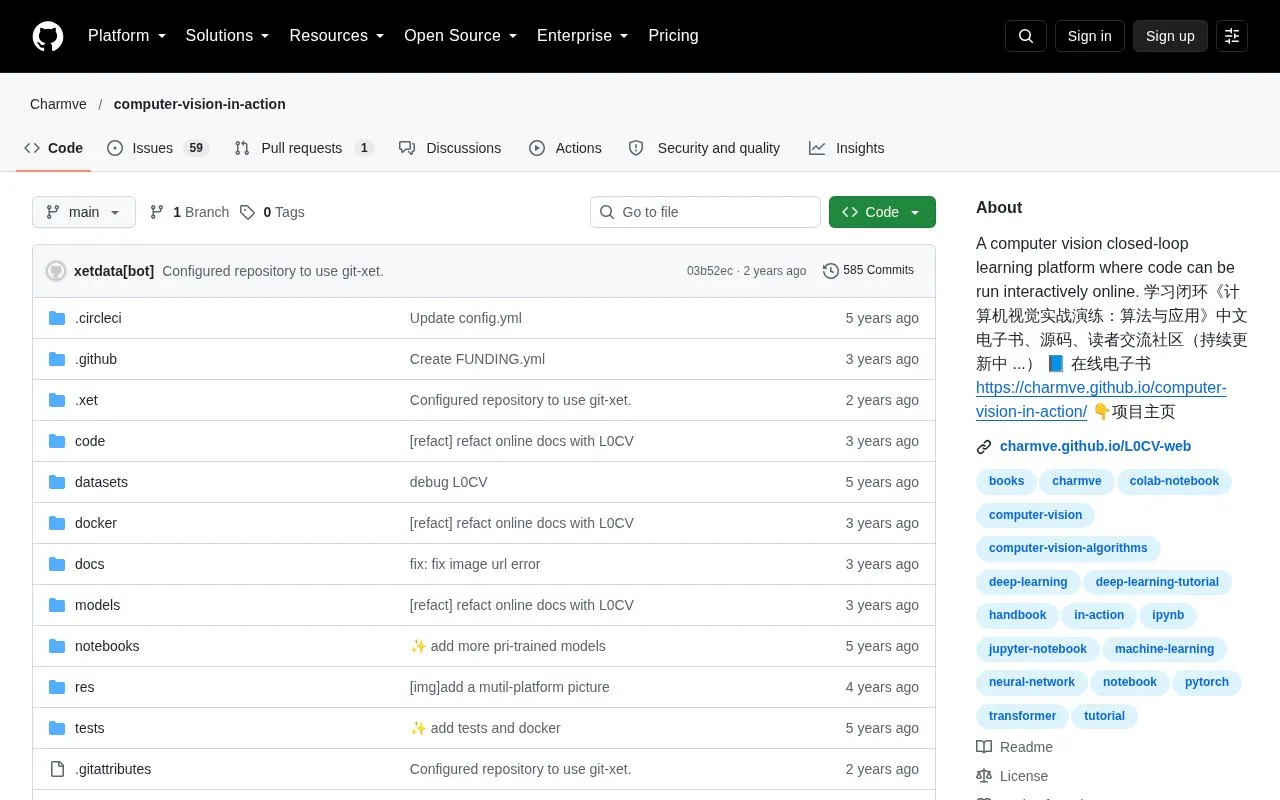This screenshot has width=1280, height=800.
Task: Open the notebooks folder
Action: (x=107, y=646)
